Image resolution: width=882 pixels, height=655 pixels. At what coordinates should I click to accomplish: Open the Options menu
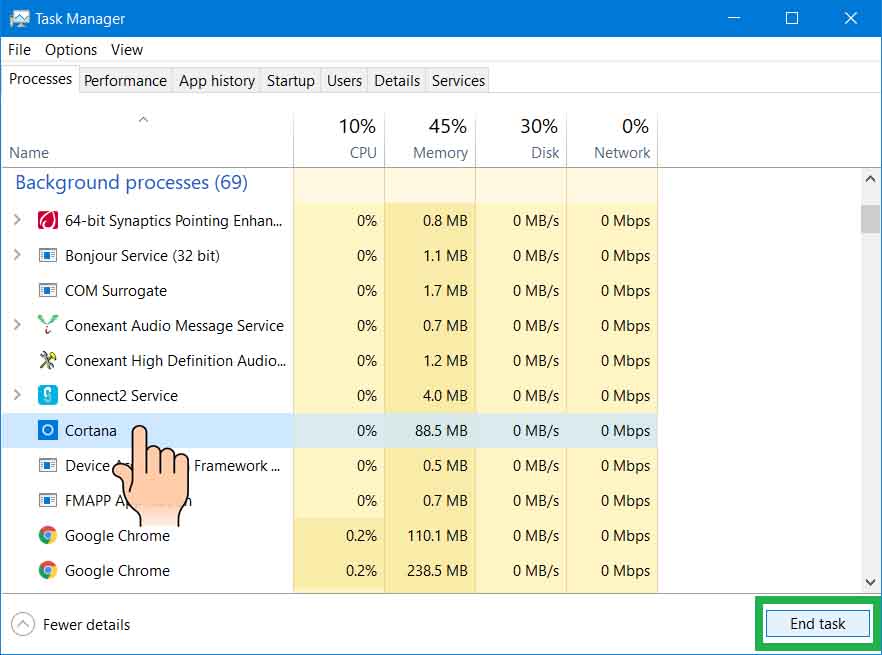(71, 50)
